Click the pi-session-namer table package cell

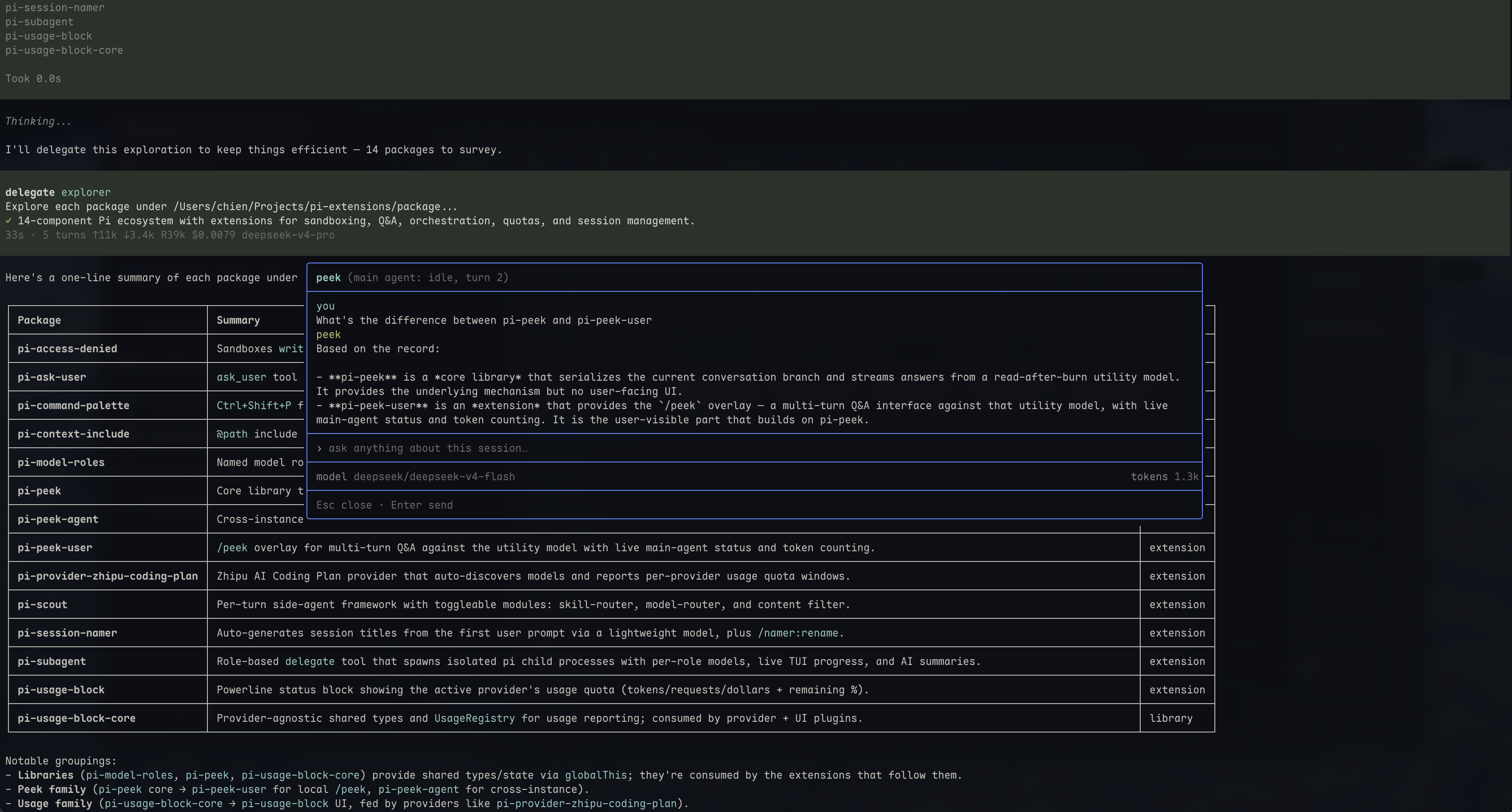[x=108, y=633]
